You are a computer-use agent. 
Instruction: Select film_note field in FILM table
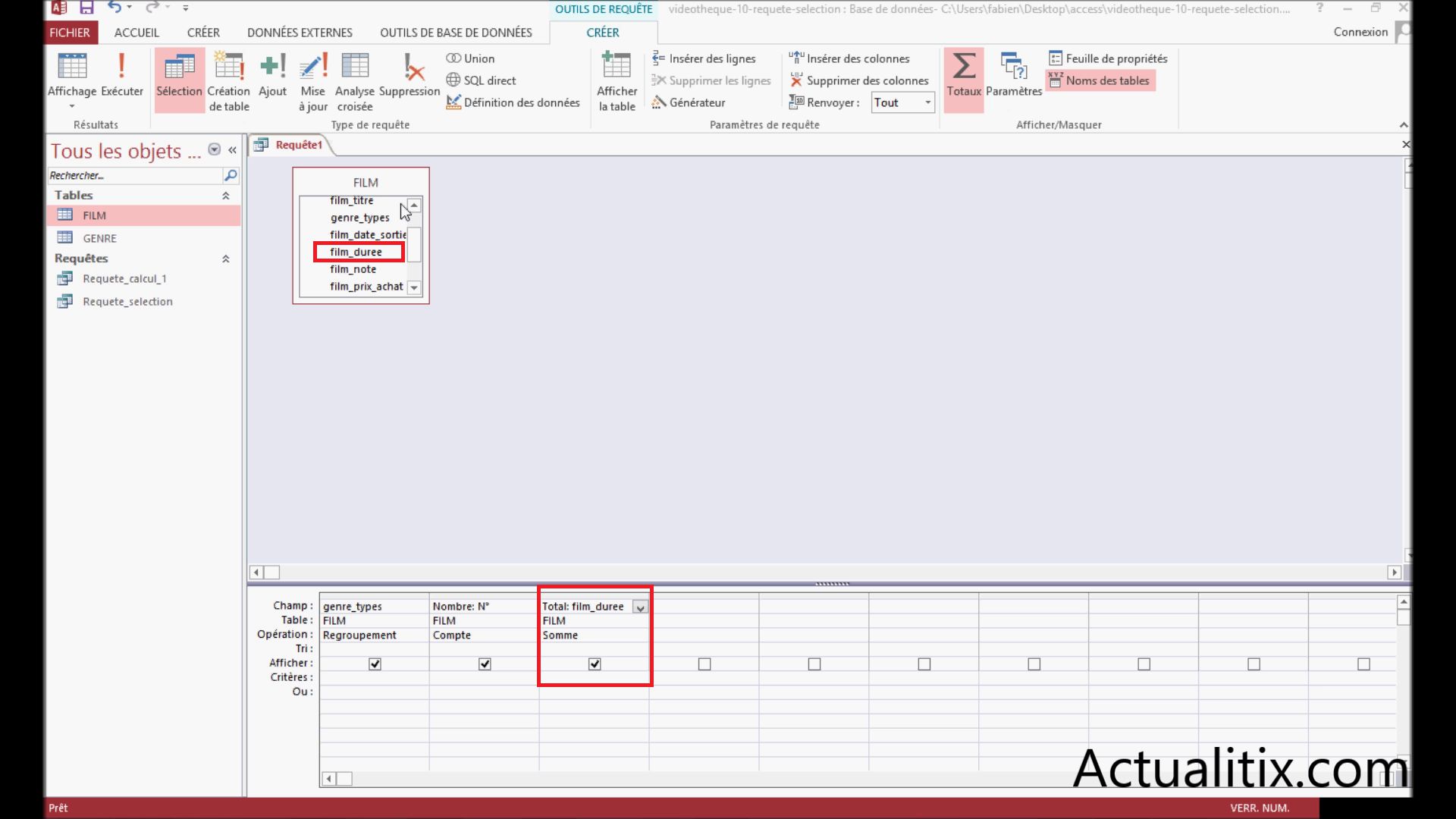point(353,269)
